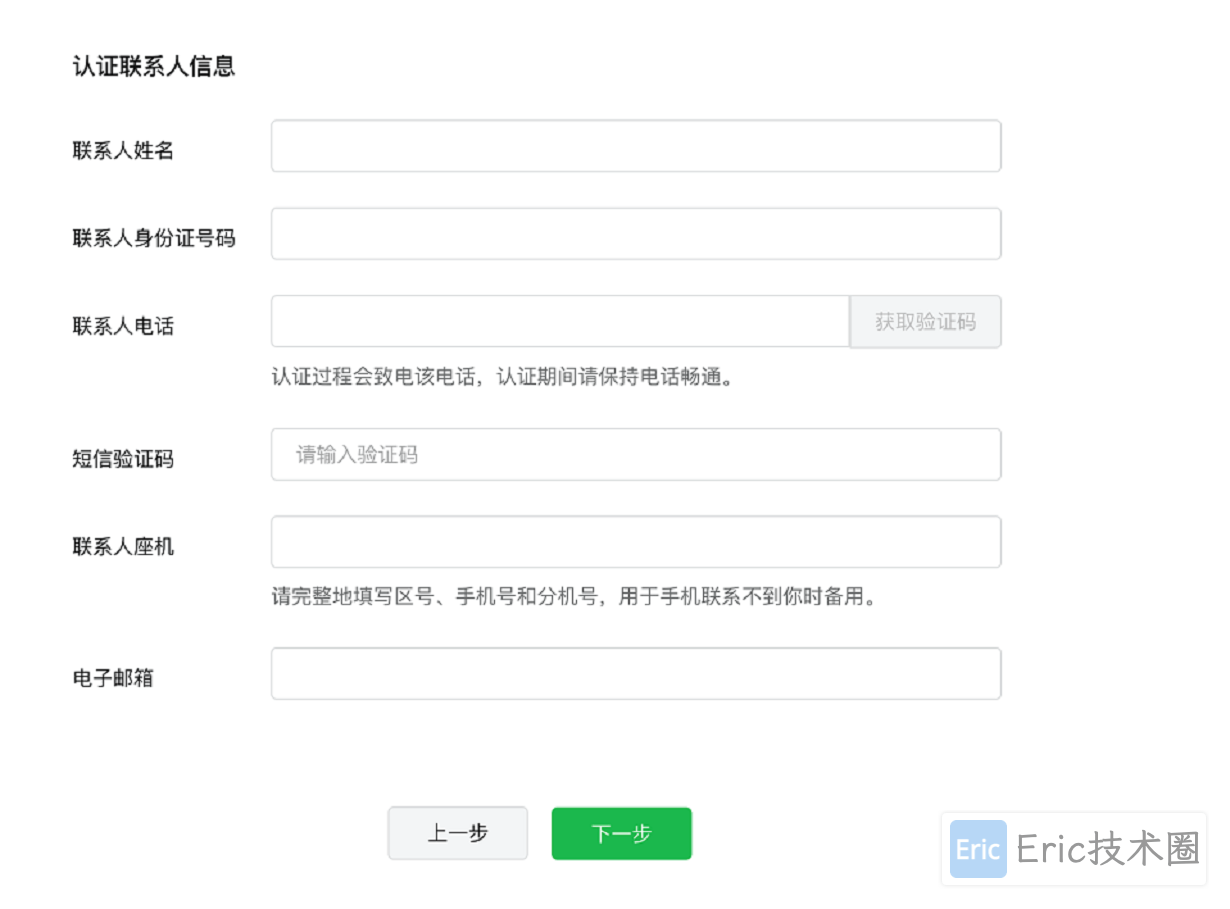
Task: Click the 联系人电话 label
Action: click(123, 326)
